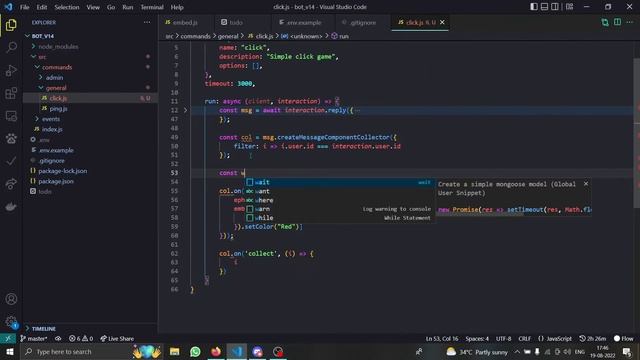Collapse the commands folder

[57, 67]
